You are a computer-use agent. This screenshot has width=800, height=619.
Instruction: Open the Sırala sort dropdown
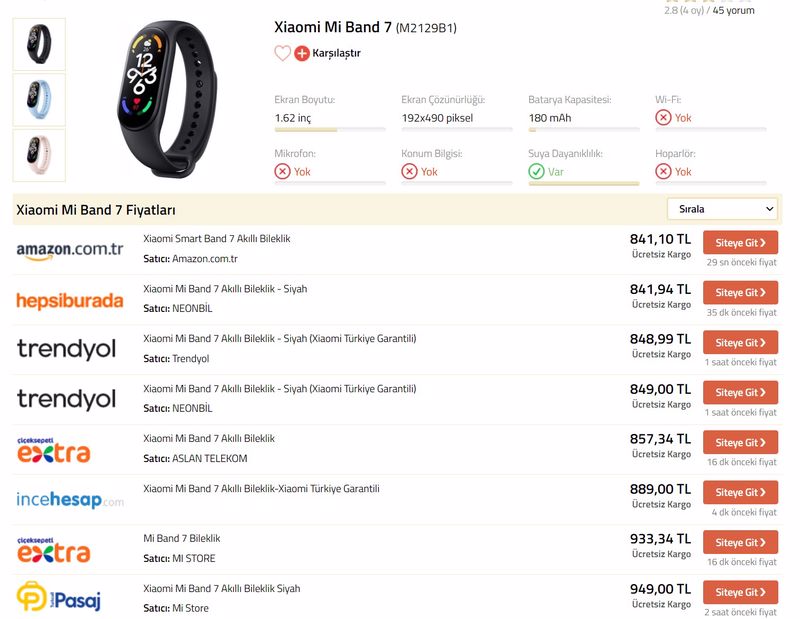click(x=722, y=209)
